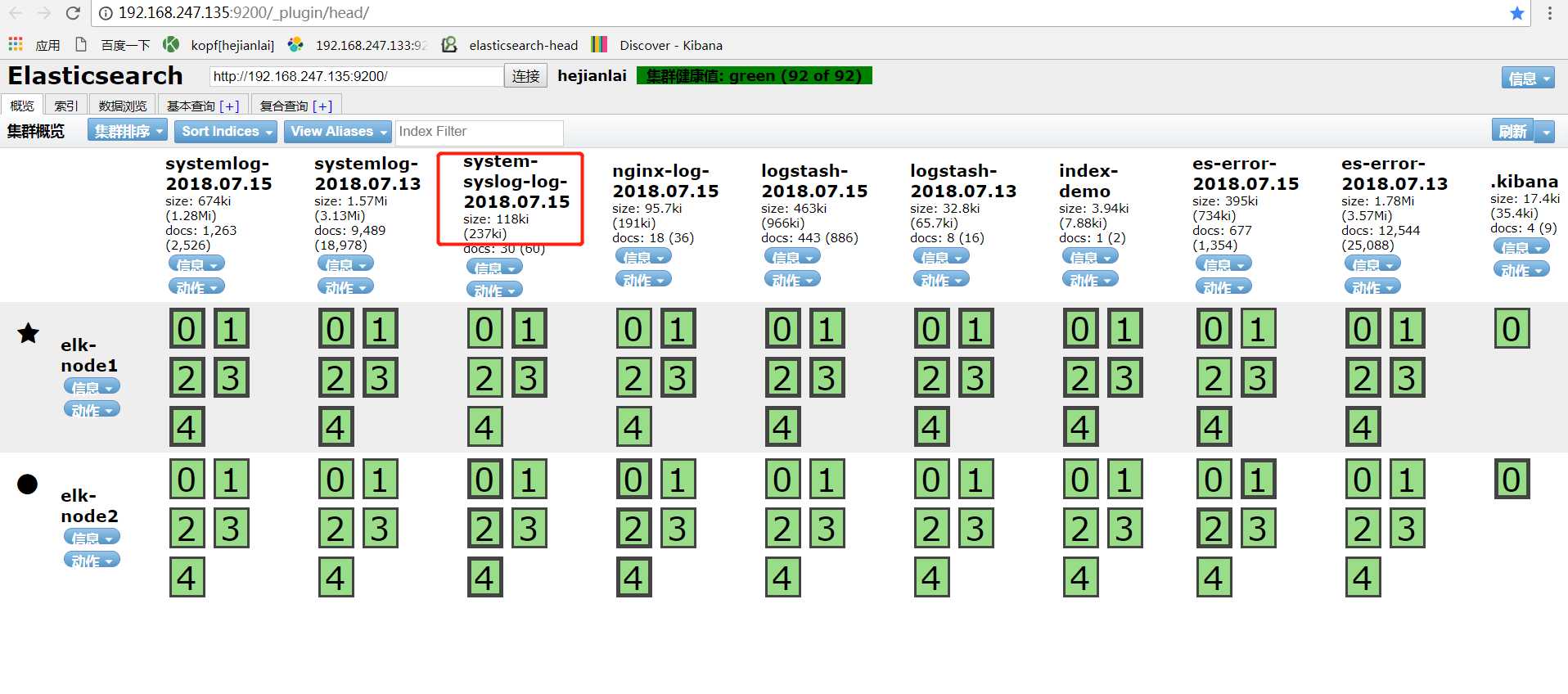Switch to the 索引 indices tab

pos(66,106)
